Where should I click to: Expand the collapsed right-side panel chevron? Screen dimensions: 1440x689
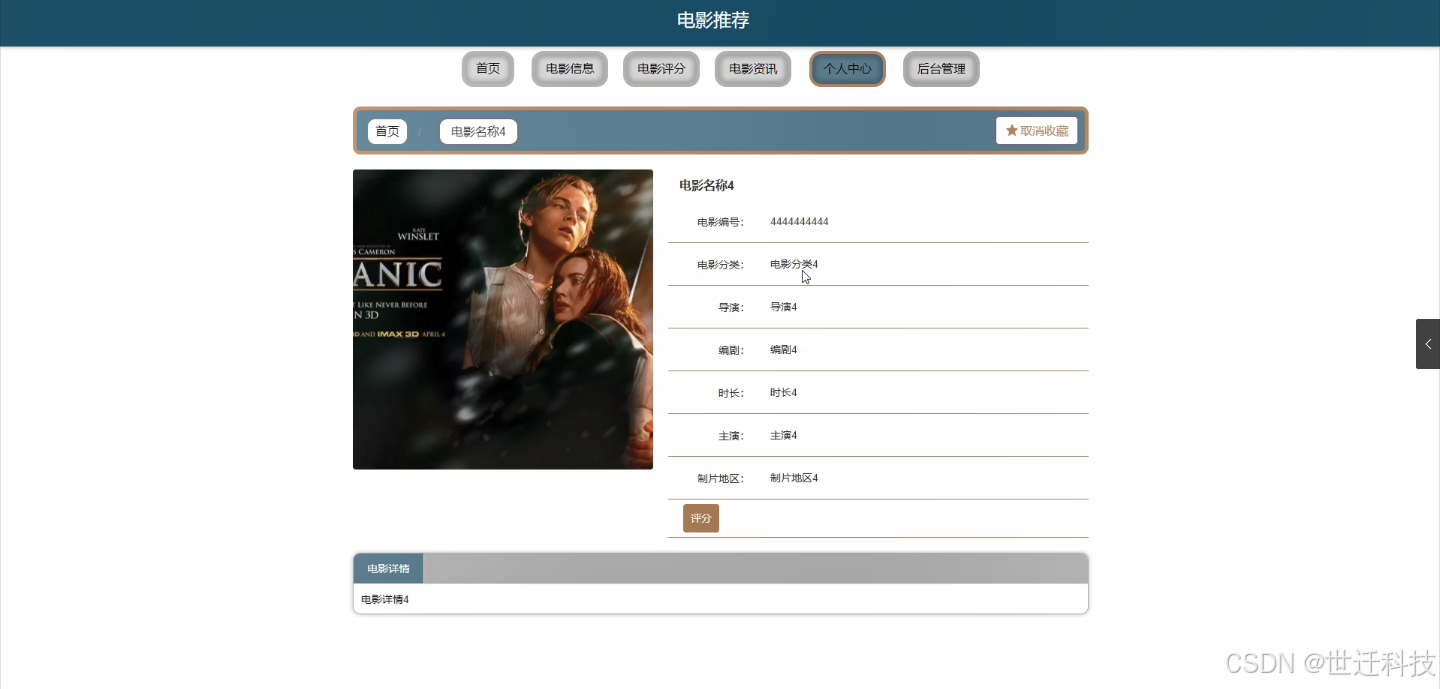[x=1427, y=343]
